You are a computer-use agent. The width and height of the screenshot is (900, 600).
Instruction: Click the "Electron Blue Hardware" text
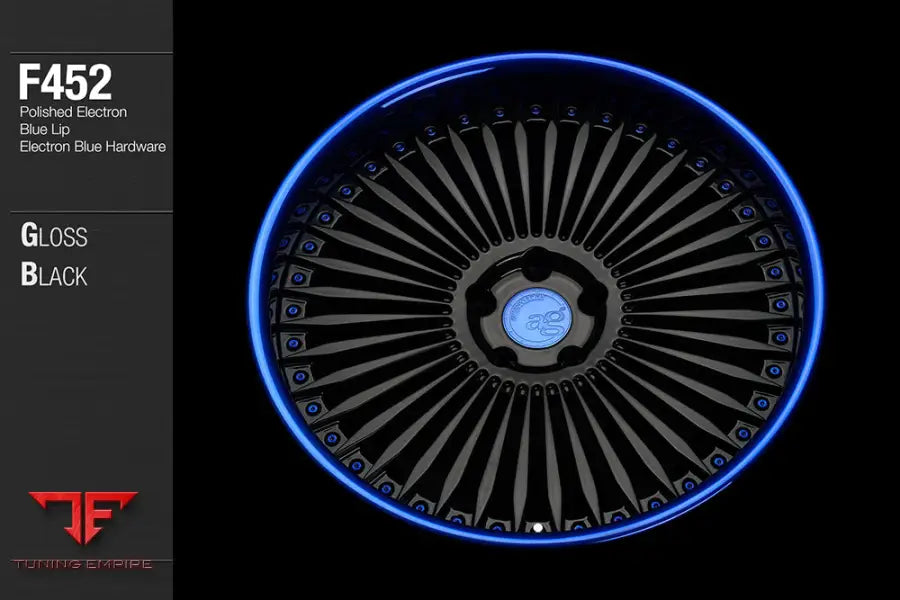coord(92,146)
